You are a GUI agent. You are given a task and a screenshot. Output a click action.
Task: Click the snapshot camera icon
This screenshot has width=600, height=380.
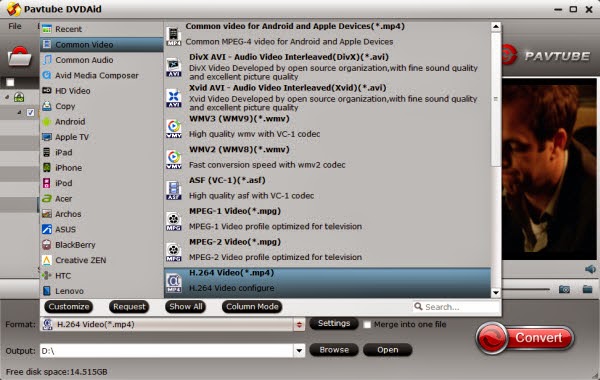click(564, 289)
